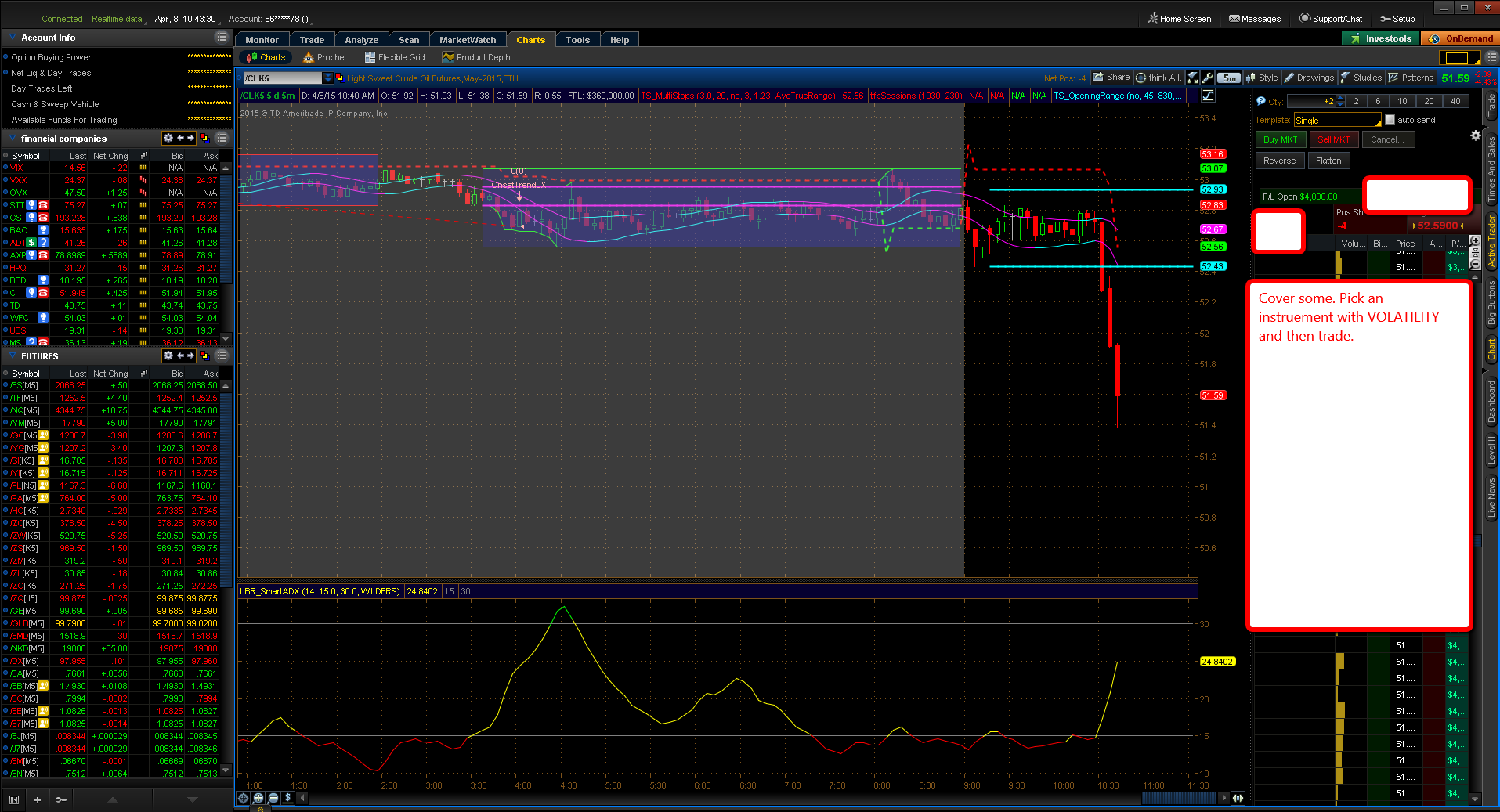The height and width of the screenshot is (812, 1500).
Task: Switch to the Scan tab
Action: (409, 40)
